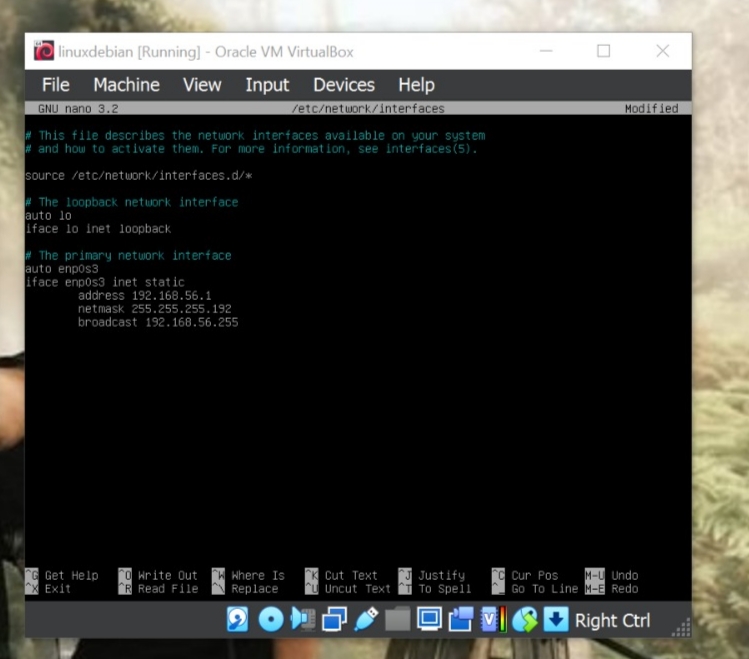Viewport: 749px width, 659px height.
Task: Click the optical drive status icon
Action: tap(271, 619)
